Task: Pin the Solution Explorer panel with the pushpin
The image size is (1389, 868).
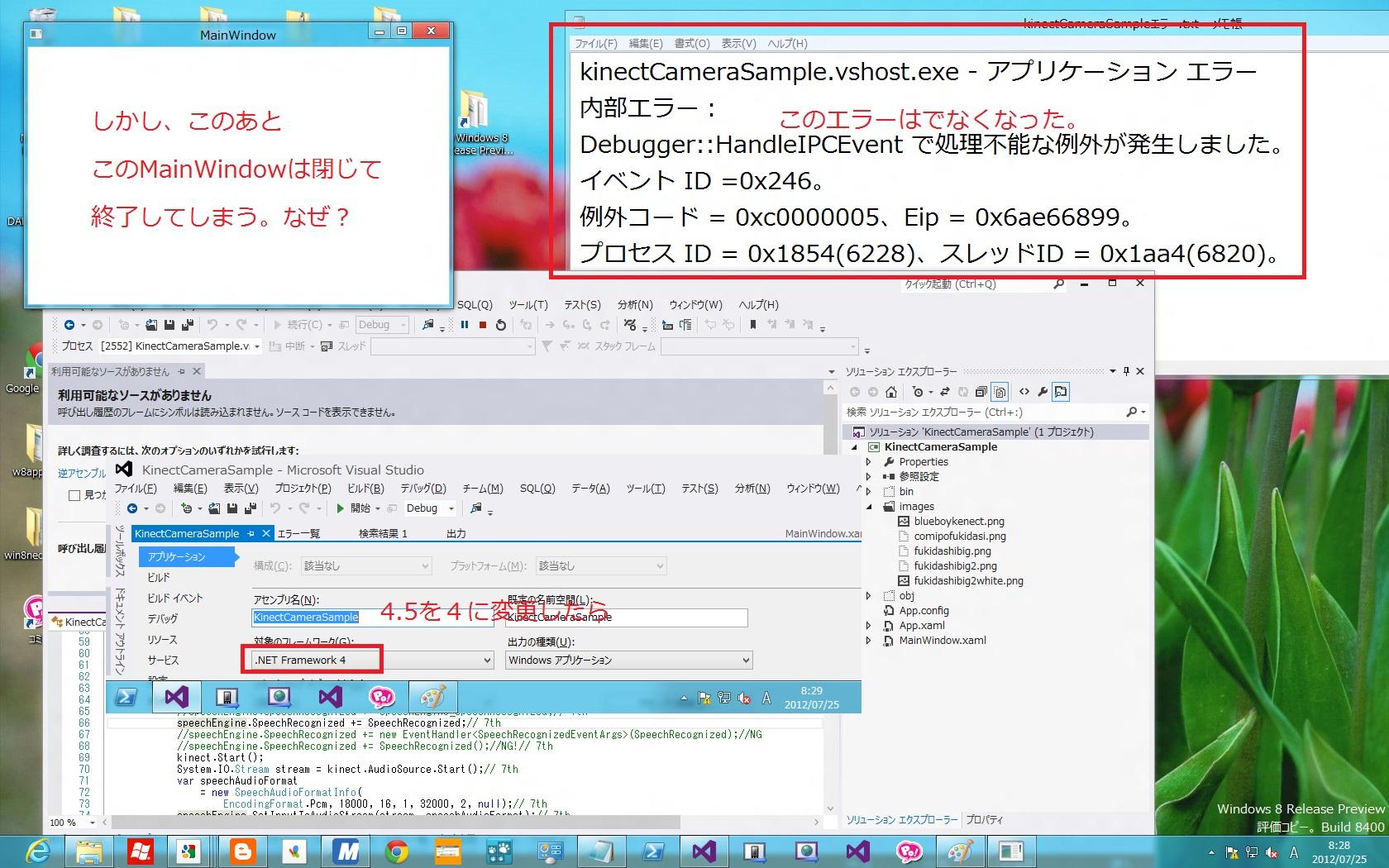Action: [1126, 371]
